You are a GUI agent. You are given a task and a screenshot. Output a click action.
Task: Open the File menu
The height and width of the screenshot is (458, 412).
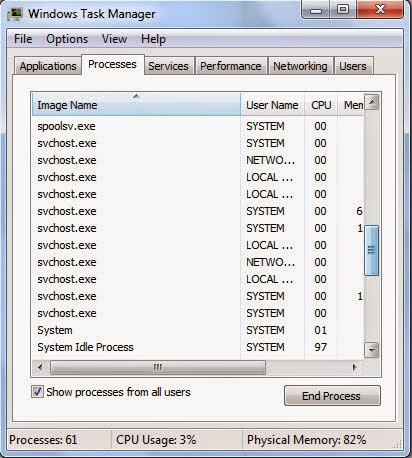pos(23,39)
